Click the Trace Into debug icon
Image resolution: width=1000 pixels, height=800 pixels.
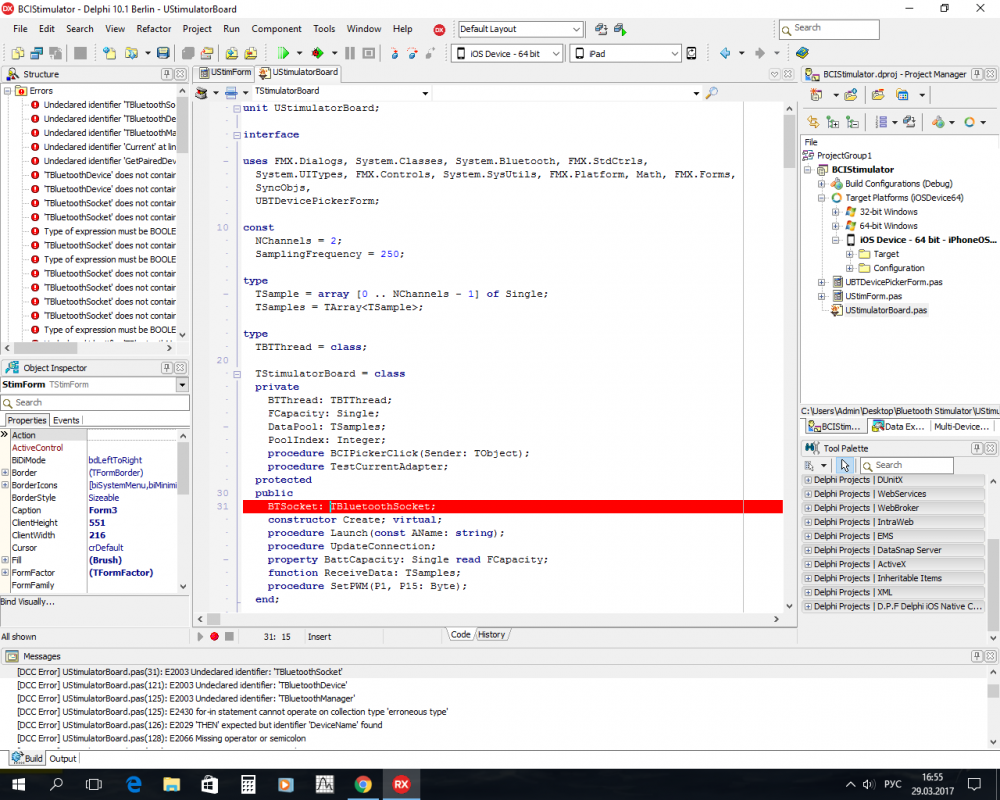click(394, 54)
